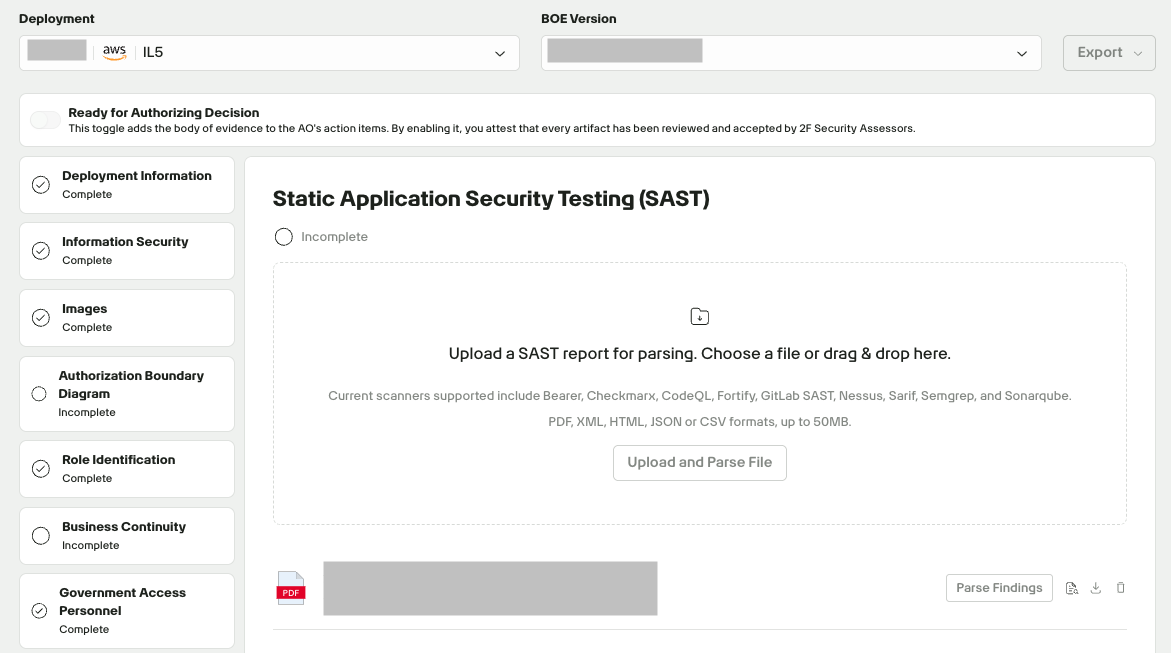The height and width of the screenshot is (653, 1171).
Task: Expand the Deployment dropdown chevron
Action: coord(500,53)
